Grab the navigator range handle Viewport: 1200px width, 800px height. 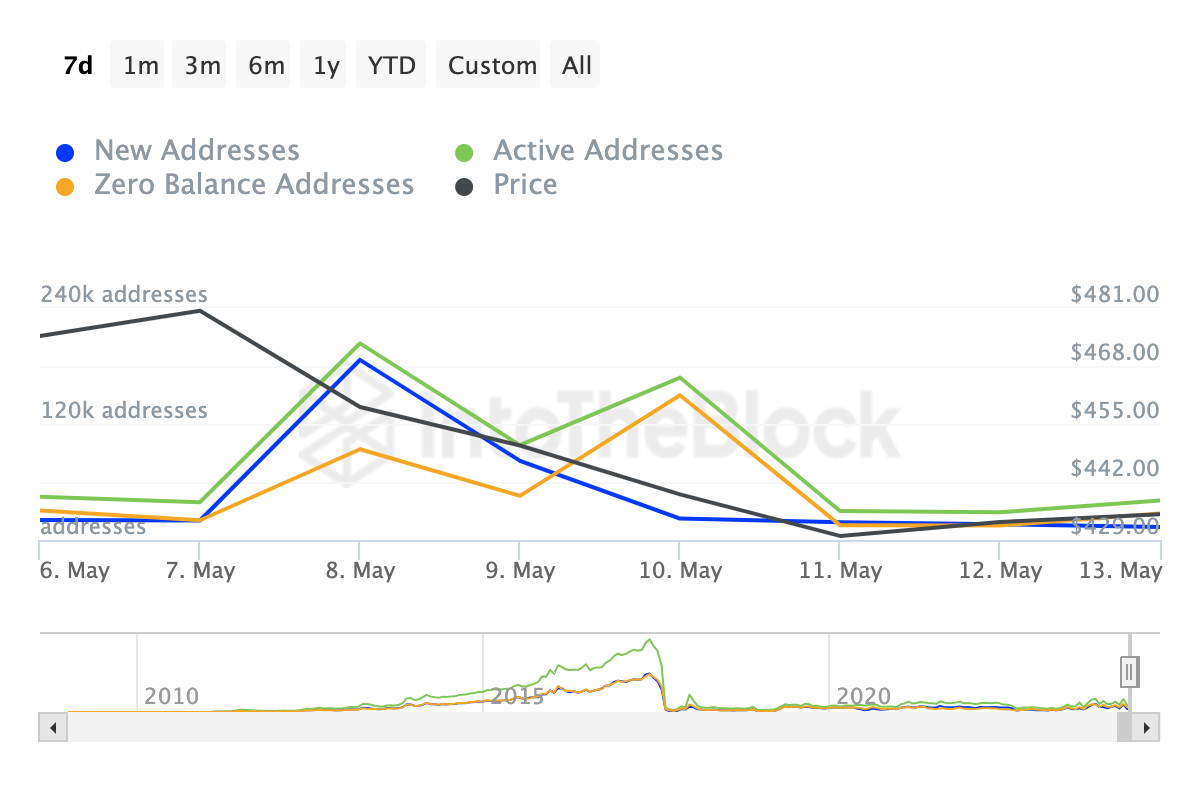[x=1129, y=671]
